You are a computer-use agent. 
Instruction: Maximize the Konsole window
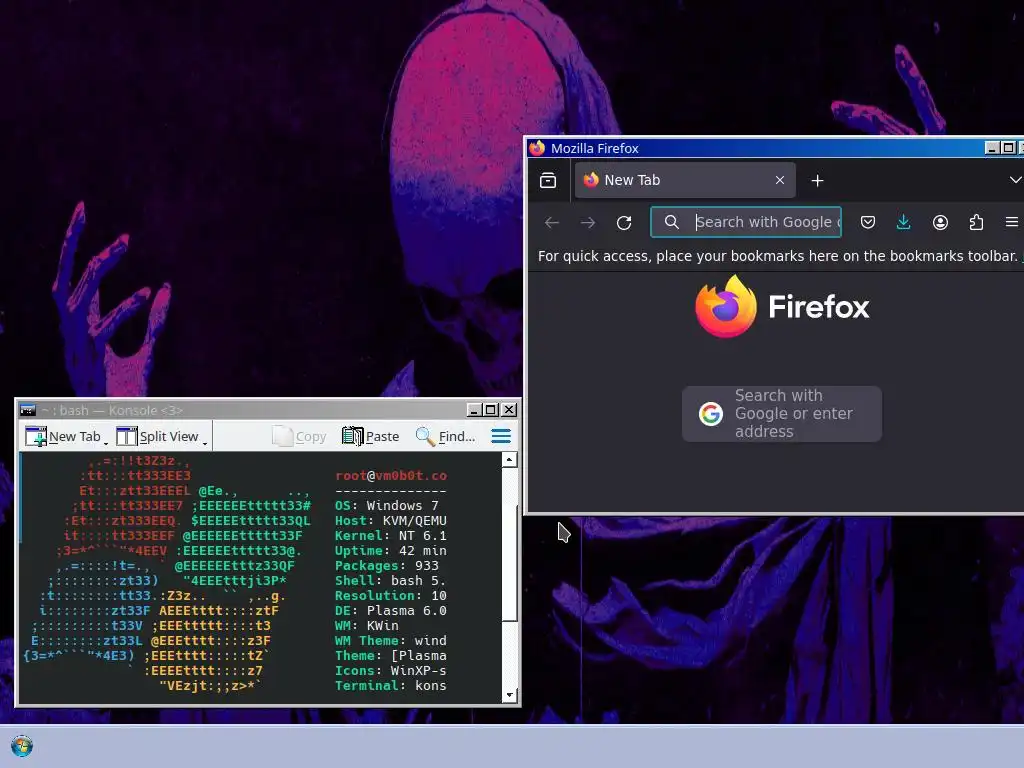491,410
